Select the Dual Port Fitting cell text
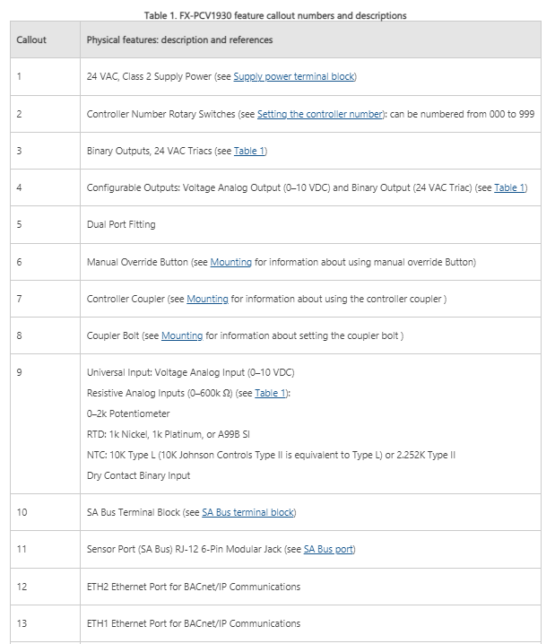 pyautogui.click(x=121, y=225)
